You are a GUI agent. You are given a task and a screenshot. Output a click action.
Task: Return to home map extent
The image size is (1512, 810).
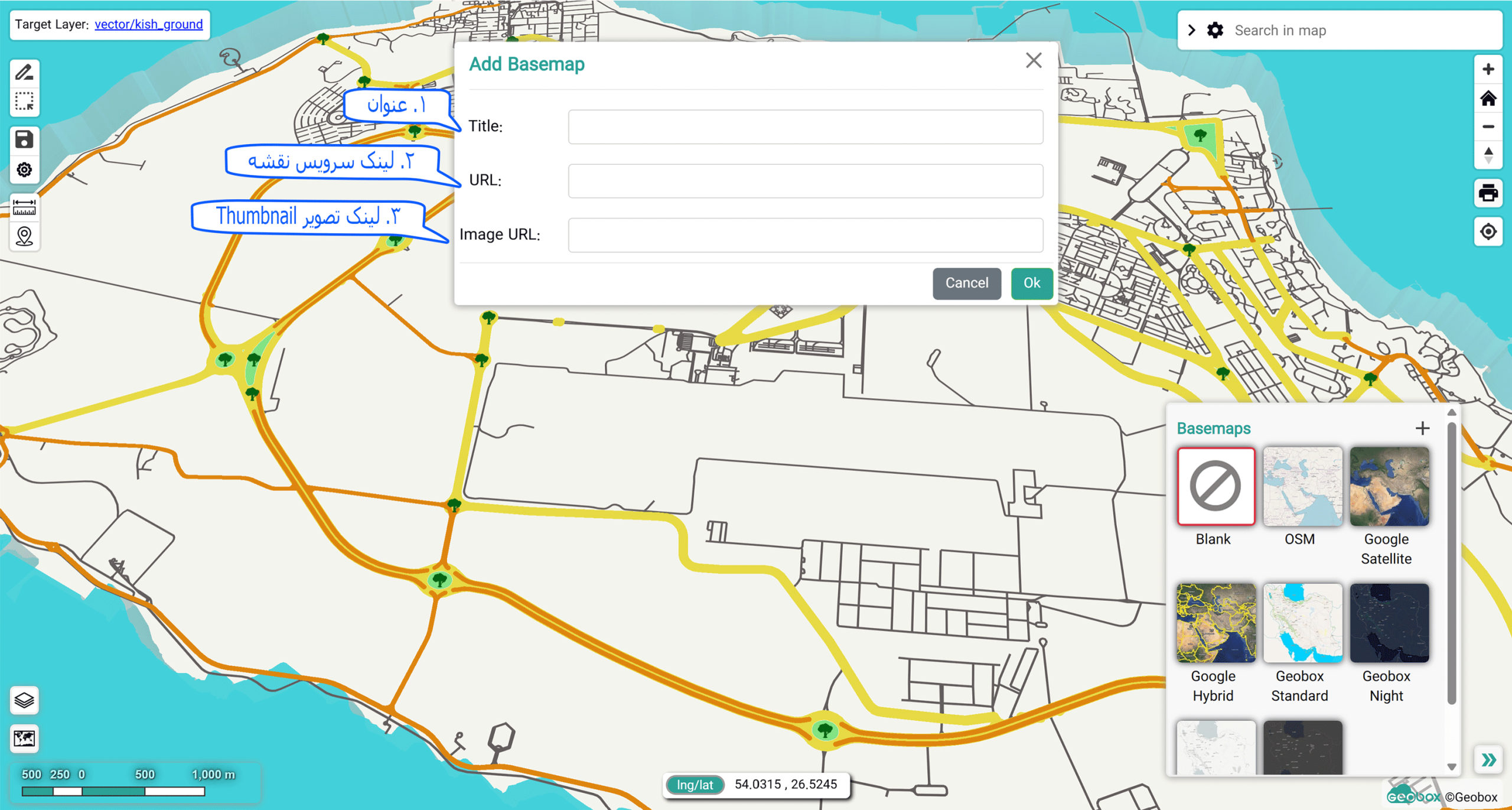pos(1488,98)
